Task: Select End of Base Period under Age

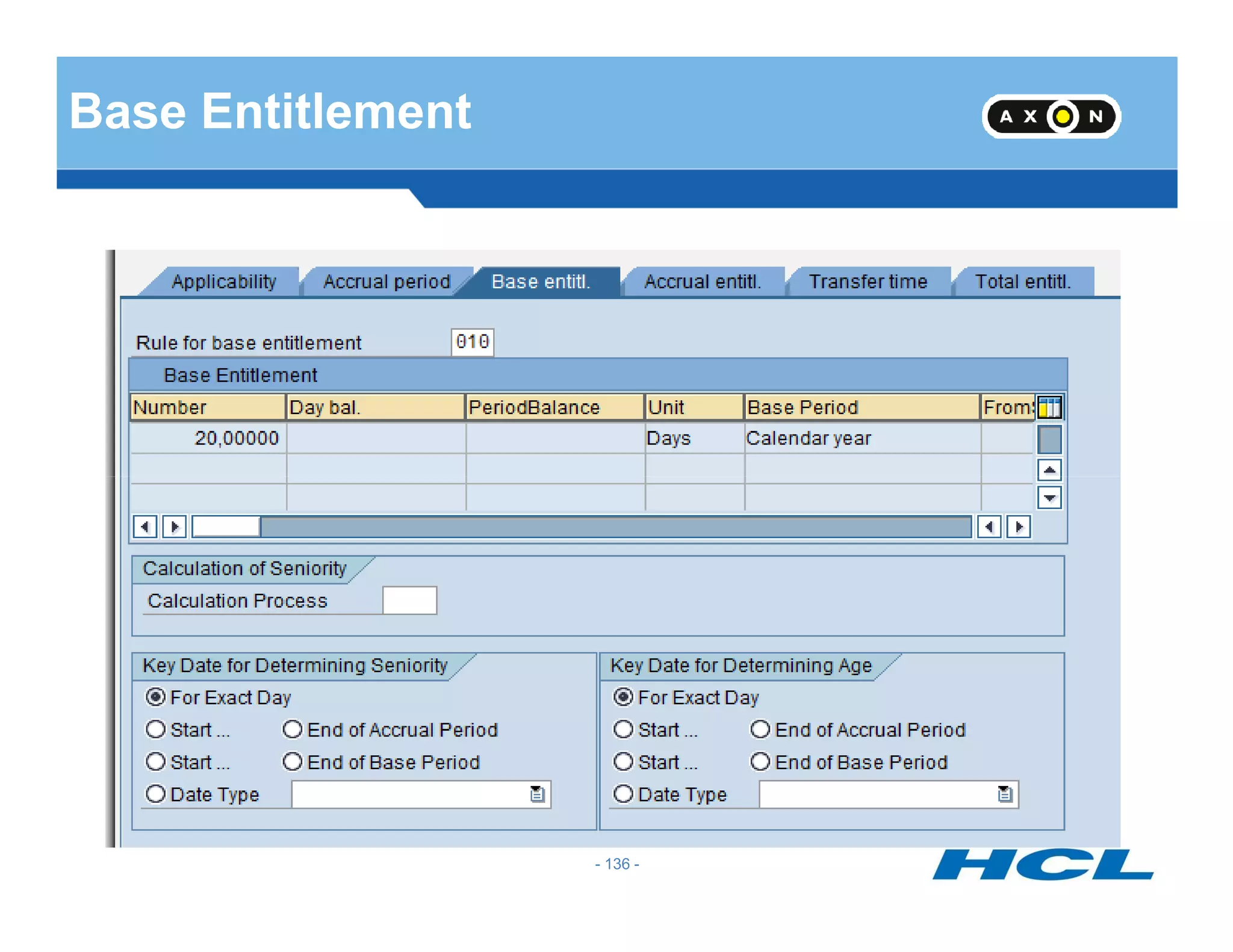Action: pos(760,762)
